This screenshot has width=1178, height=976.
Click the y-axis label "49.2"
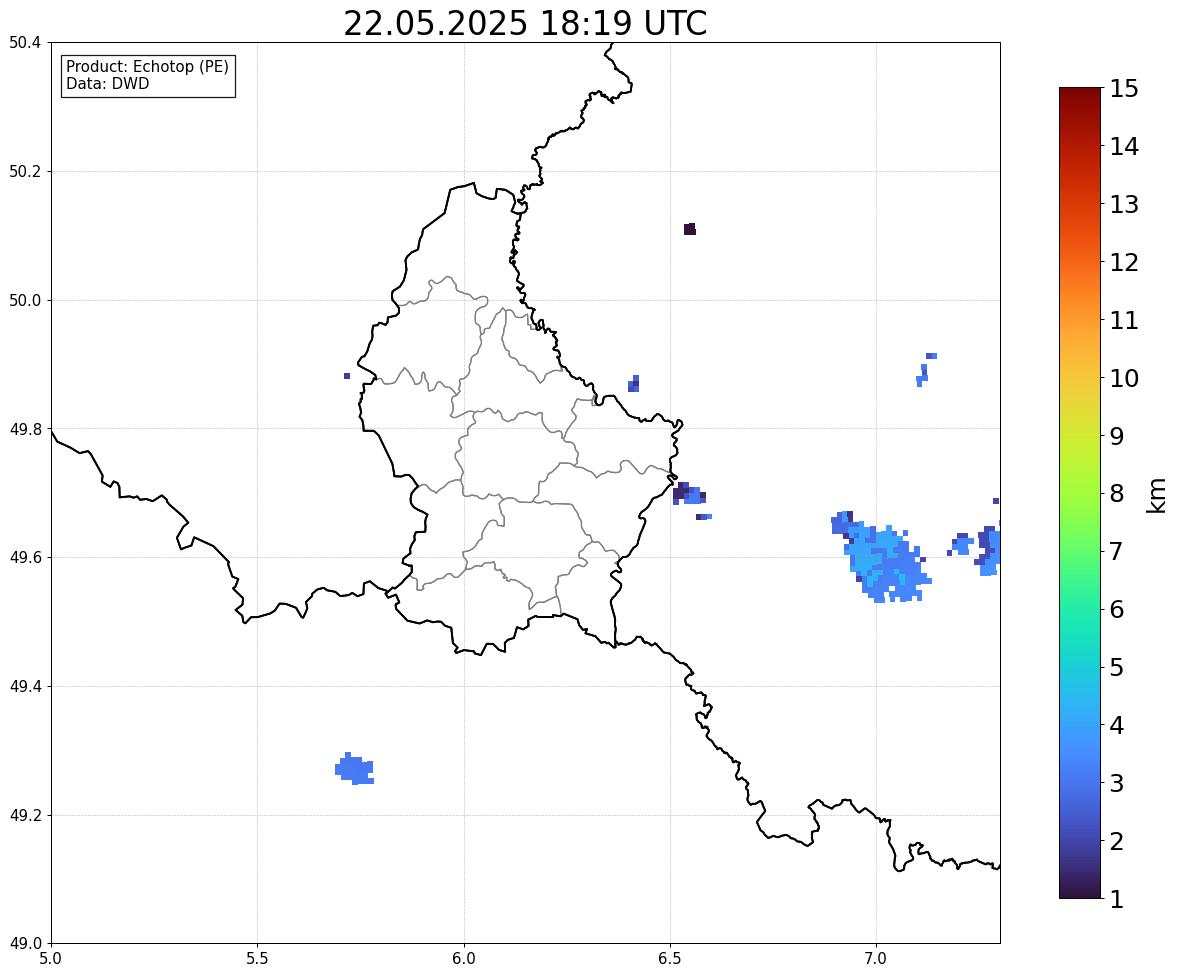pyautogui.click(x=24, y=815)
